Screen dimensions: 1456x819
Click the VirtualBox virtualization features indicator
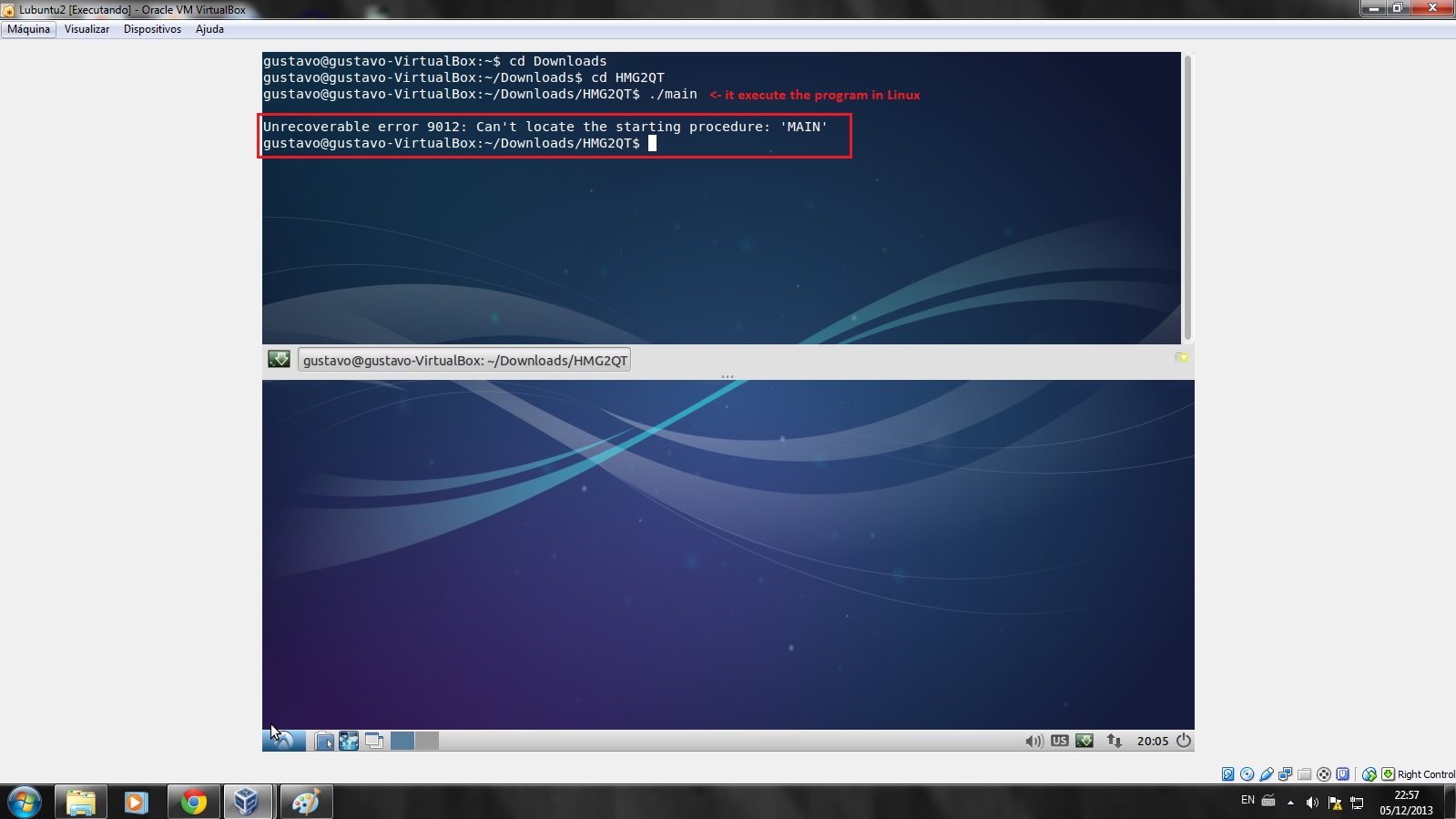1342,774
